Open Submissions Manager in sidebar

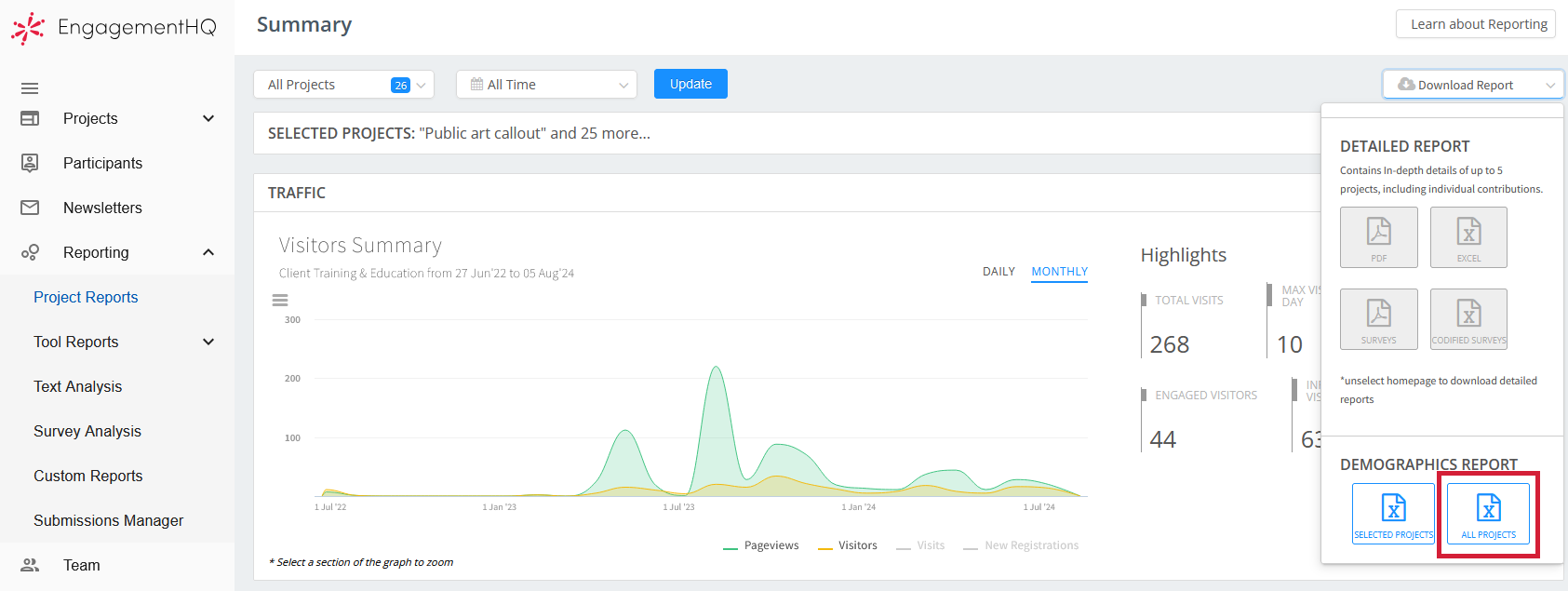109,520
